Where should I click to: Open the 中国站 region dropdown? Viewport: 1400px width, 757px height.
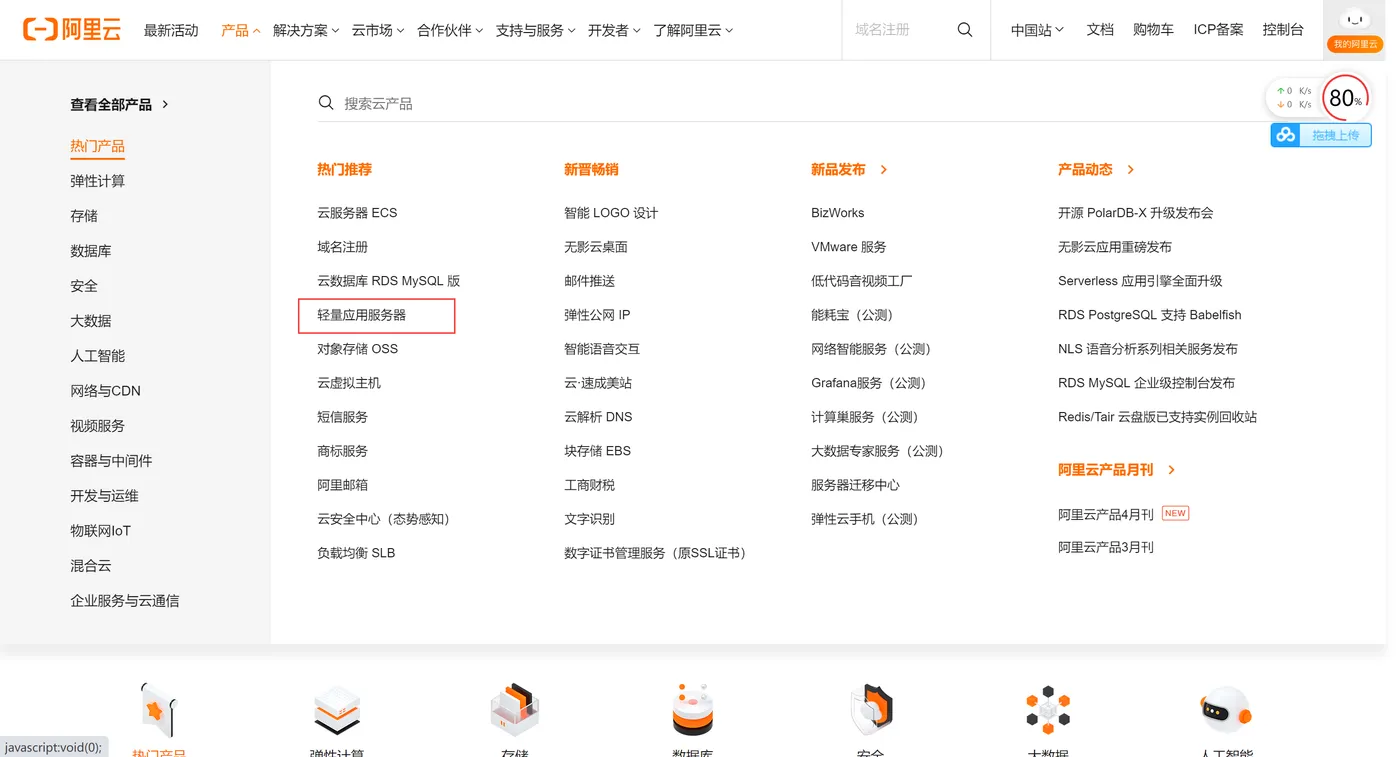(1037, 30)
